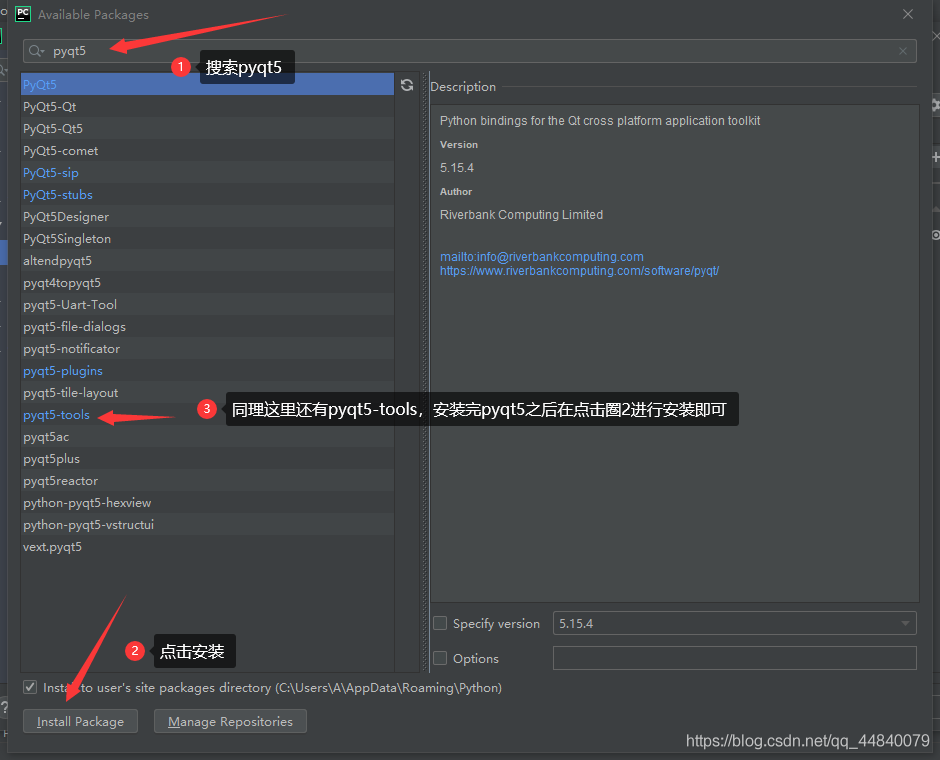Select the pyqt5-file-dialogs package

click(x=207, y=327)
